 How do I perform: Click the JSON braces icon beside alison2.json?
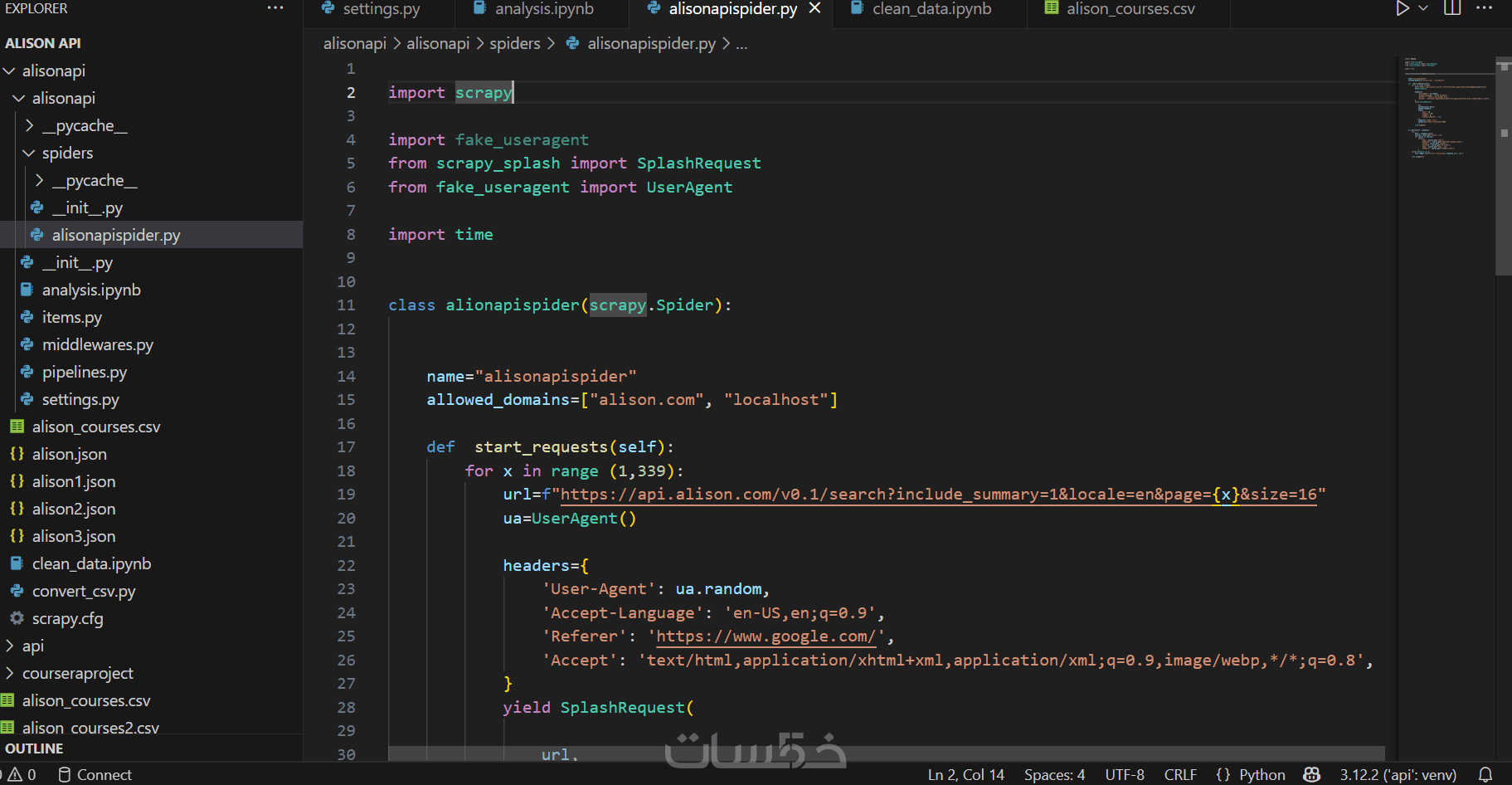17,509
